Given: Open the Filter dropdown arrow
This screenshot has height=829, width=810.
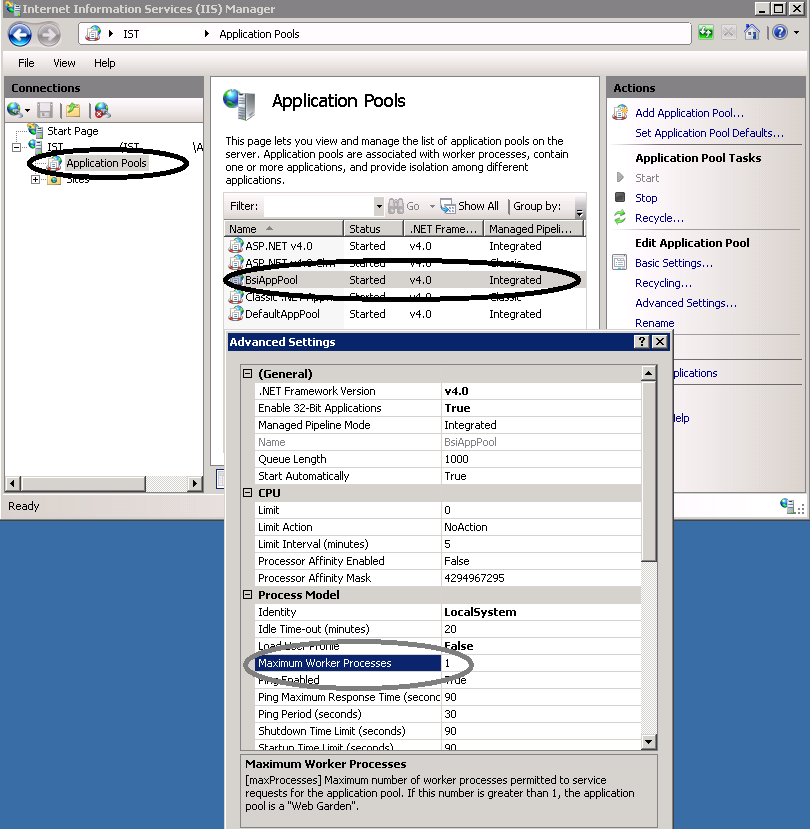Looking at the screenshot, I should 379,206.
